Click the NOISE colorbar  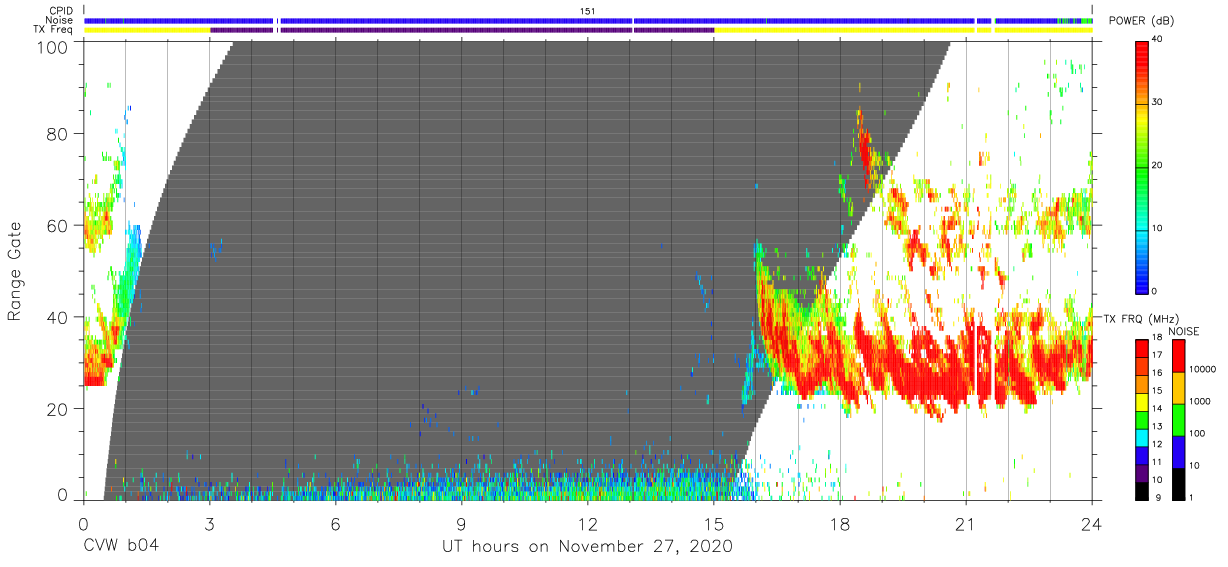(x=1179, y=420)
